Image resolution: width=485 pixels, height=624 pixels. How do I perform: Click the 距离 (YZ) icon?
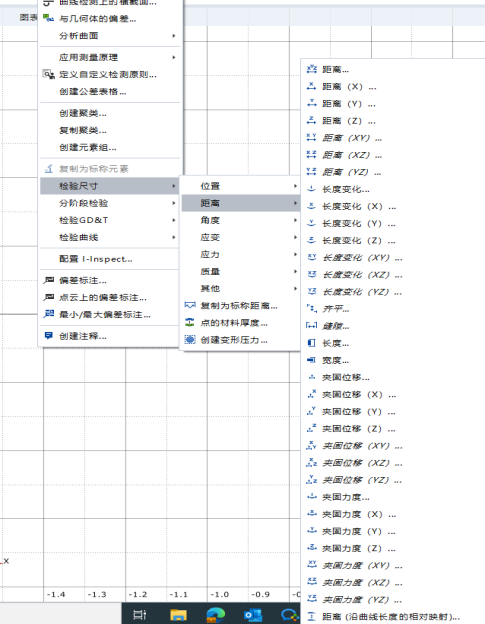click(312, 172)
